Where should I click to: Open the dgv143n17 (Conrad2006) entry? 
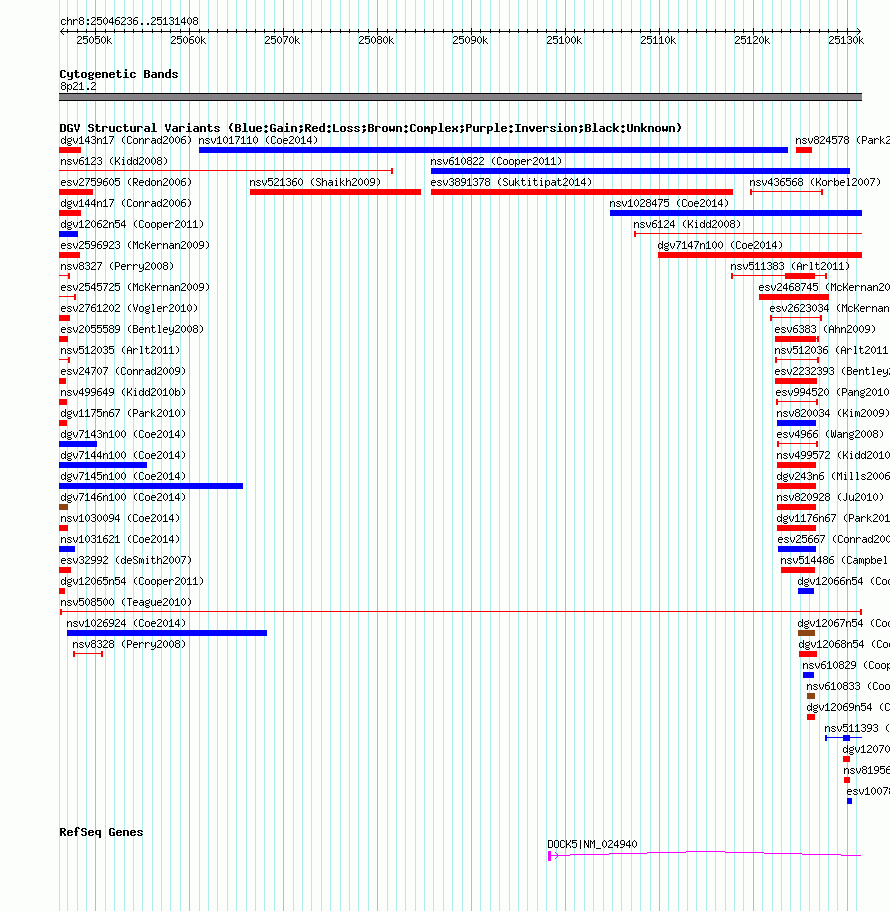point(126,140)
